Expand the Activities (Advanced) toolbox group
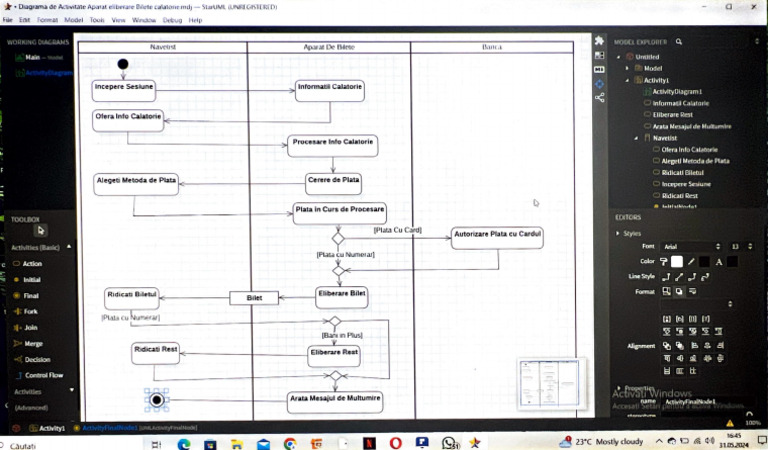 [72, 390]
